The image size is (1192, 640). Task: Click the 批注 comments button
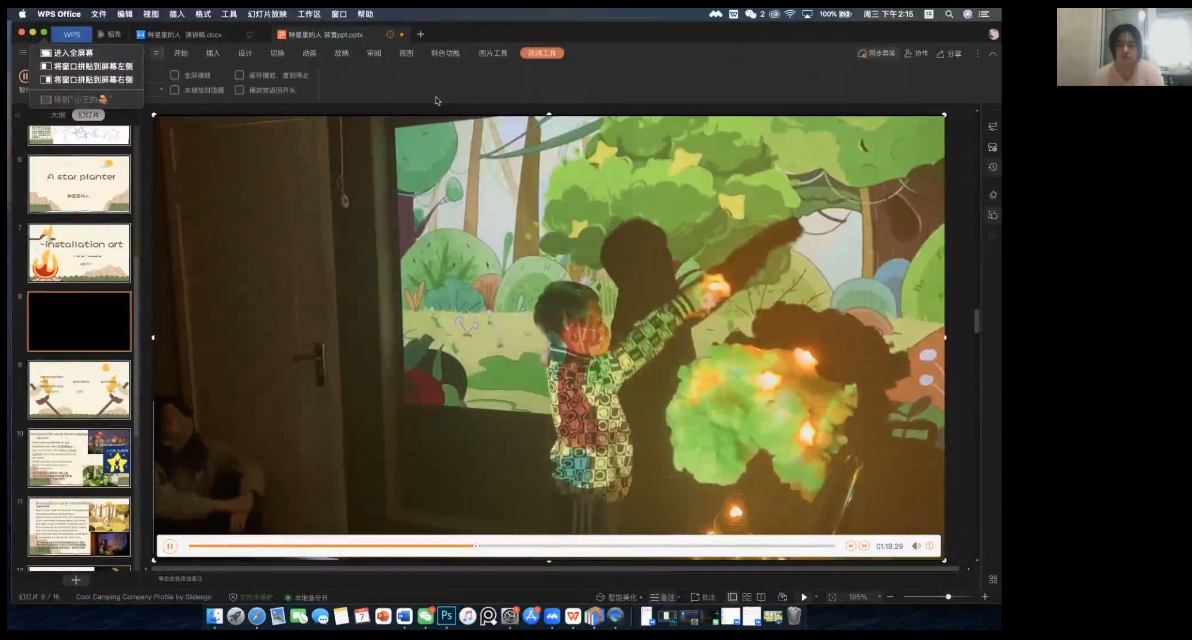(x=703, y=597)
